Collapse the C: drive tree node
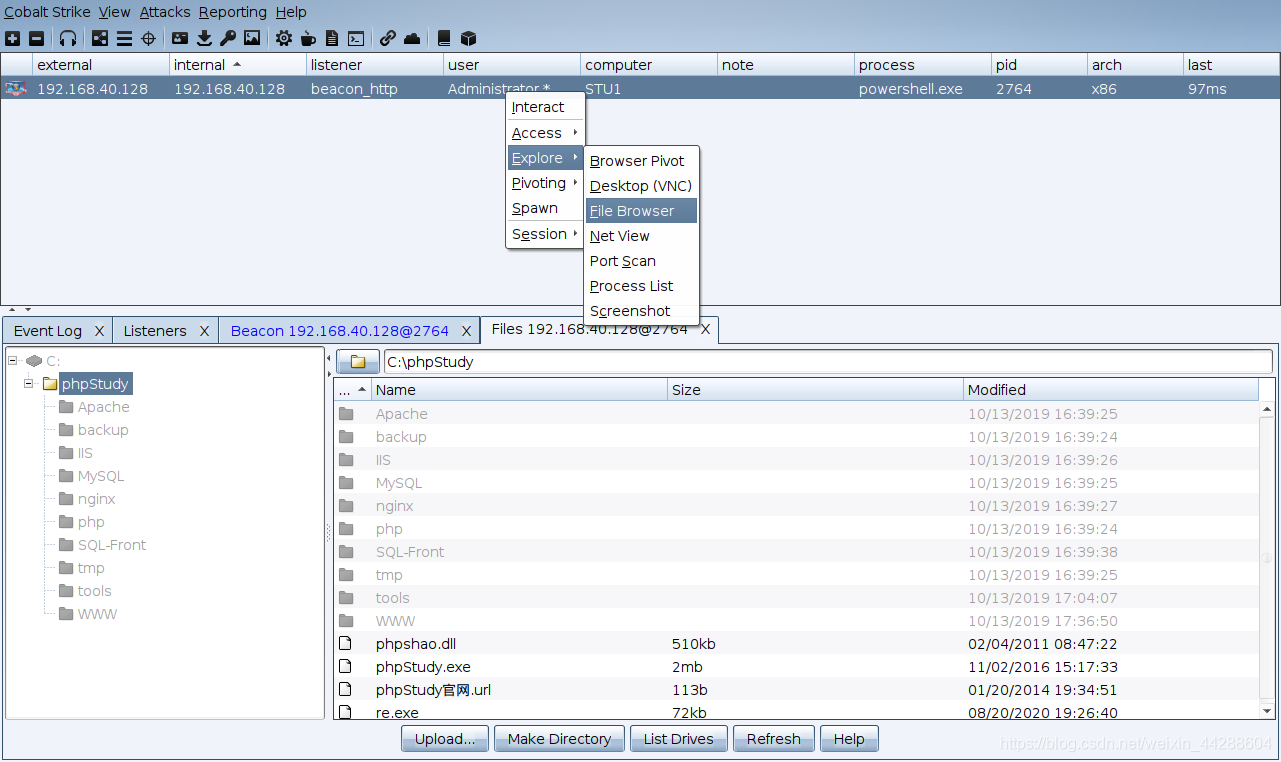The image size is (1281, 762). [x=12, y=361]
